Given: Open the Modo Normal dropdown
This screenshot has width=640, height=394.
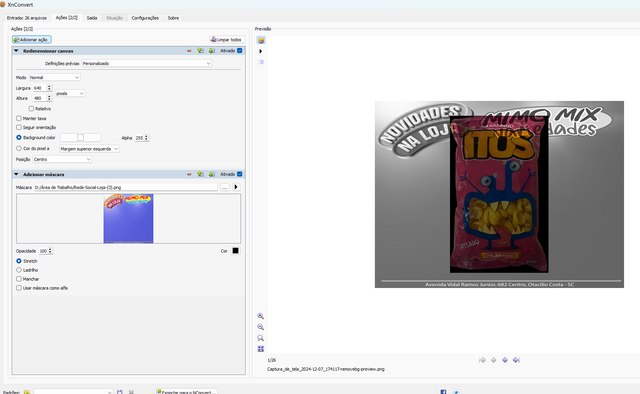Looking at the screenshot, I should (54, 77).
